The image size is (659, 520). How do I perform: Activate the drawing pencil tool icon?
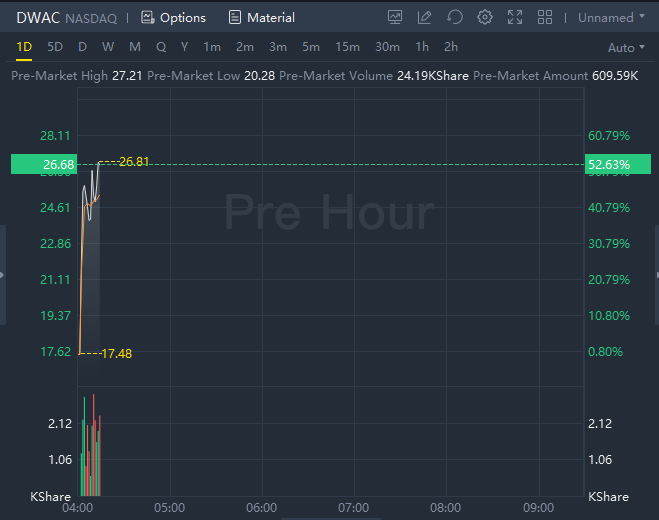coord(424,18)
